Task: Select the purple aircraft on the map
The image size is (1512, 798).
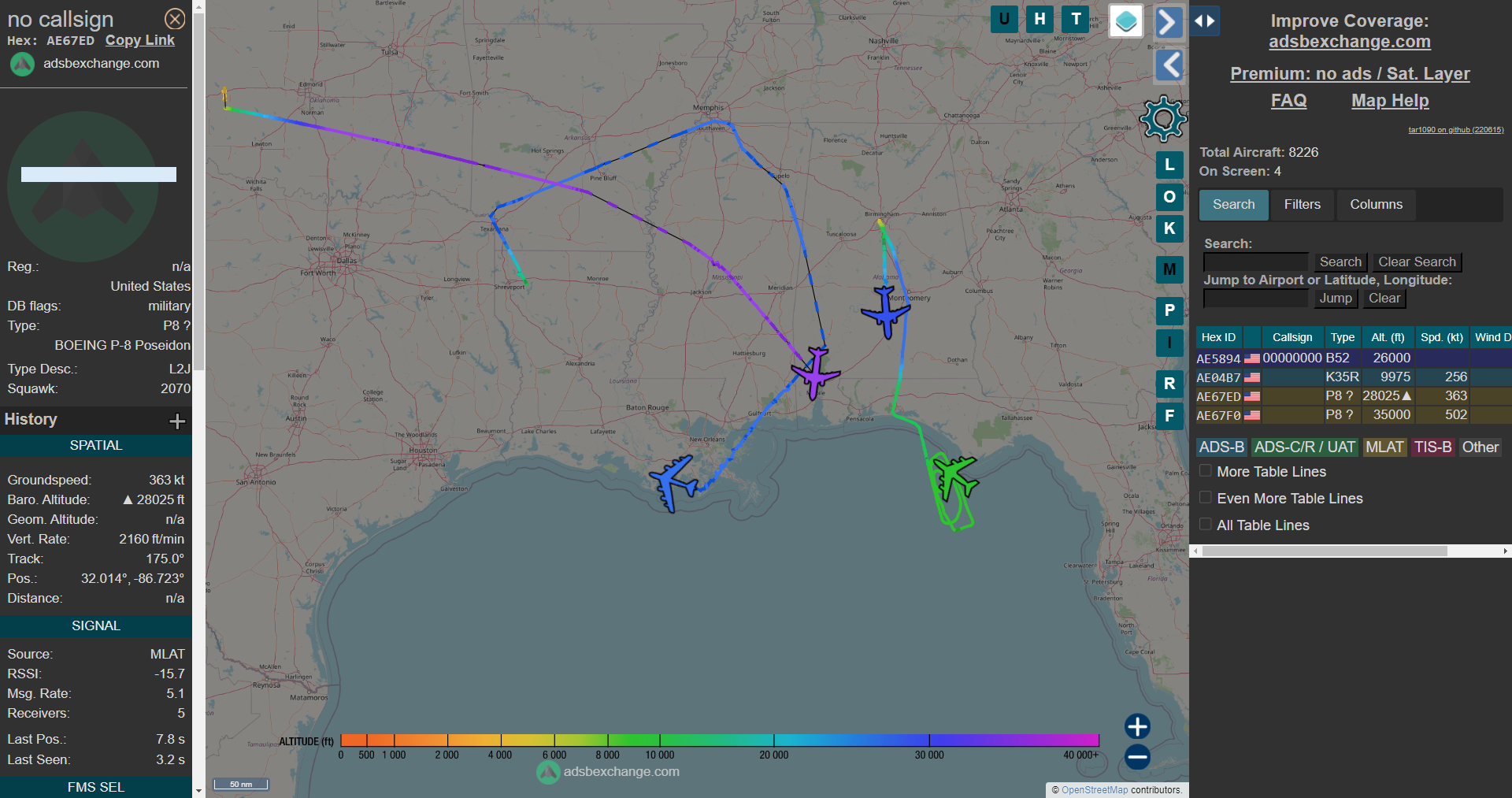Action: [816, 373]
